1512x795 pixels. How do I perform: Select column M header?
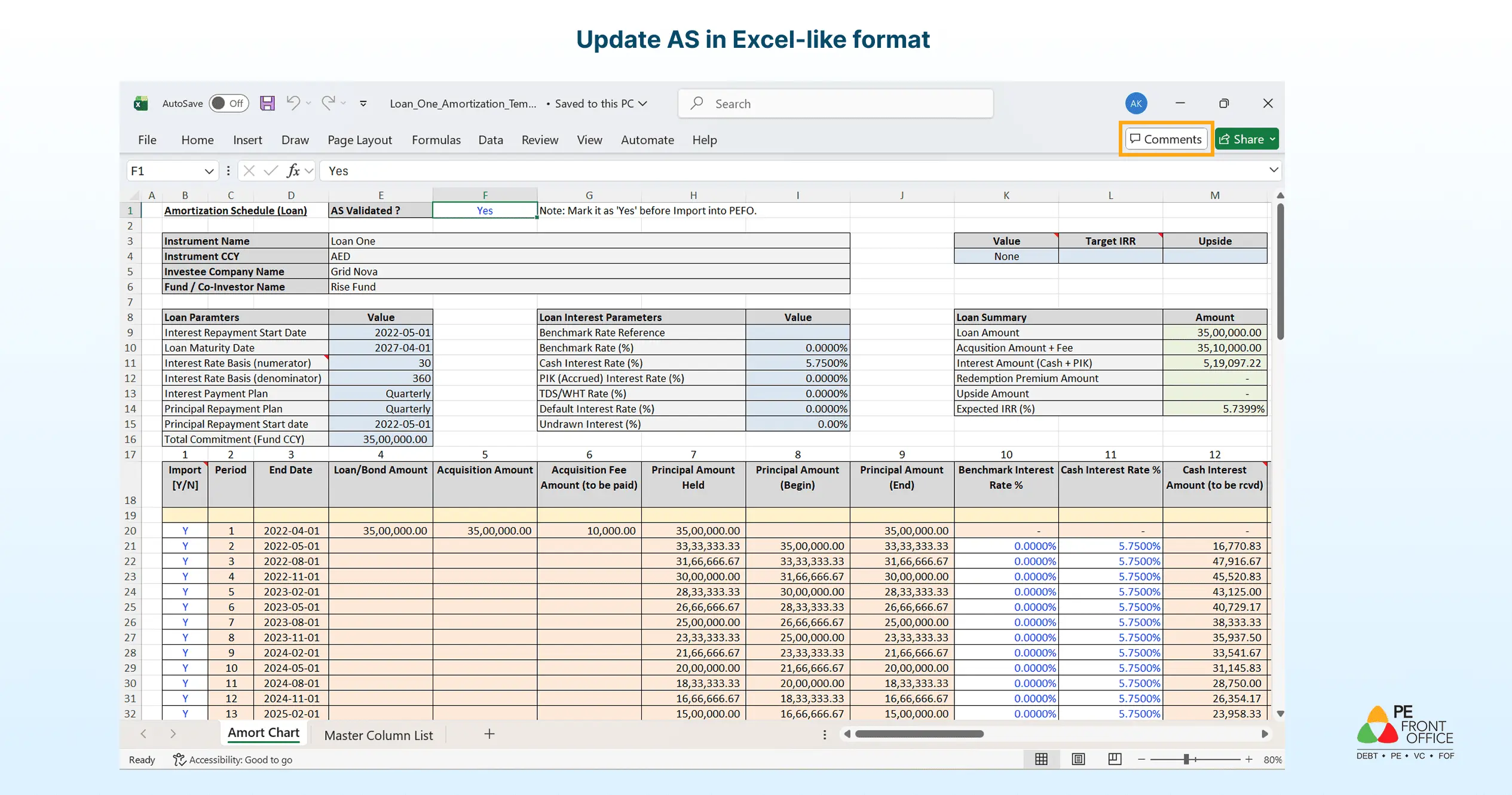[x=1214, y=195]
